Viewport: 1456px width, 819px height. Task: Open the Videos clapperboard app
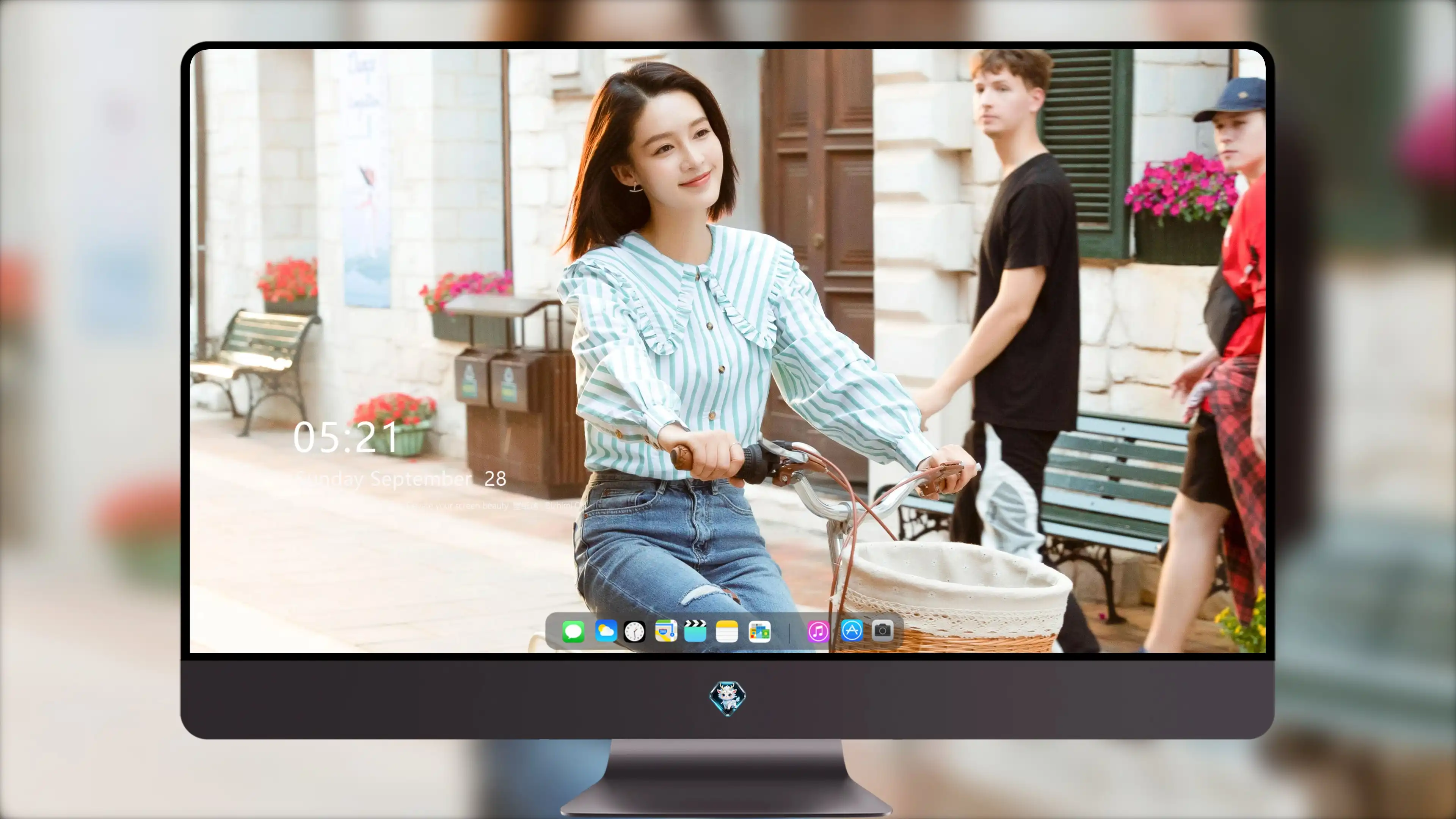[695, 631]
